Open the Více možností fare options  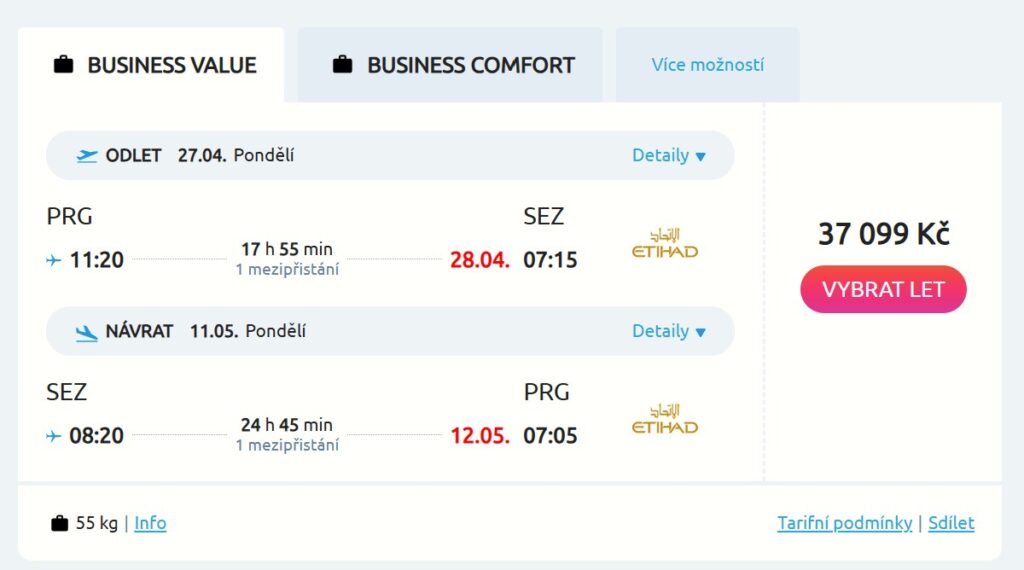[707, 65]
